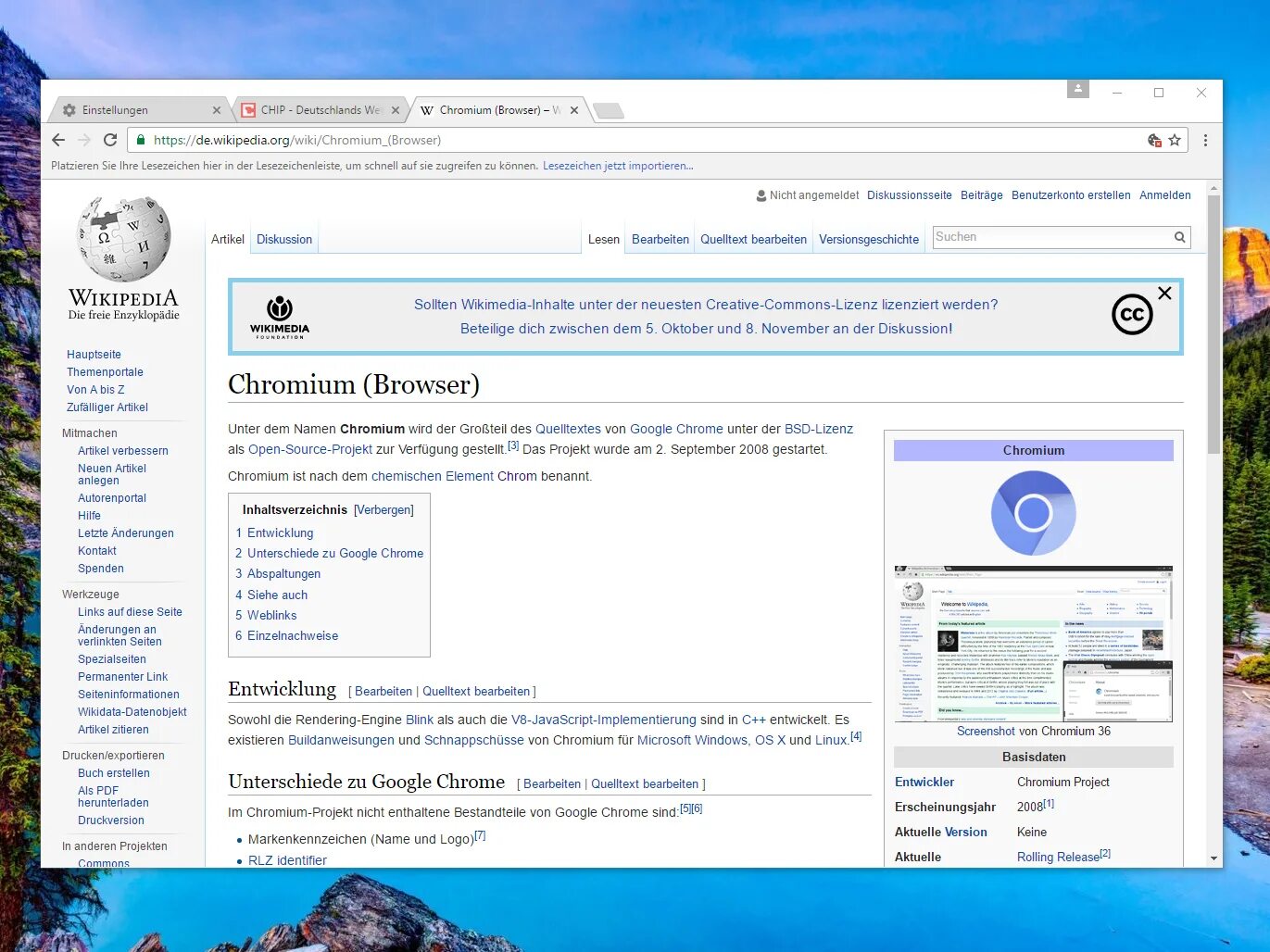
Task: Open Permanenter Link in Werkzeuge
Action: pyautogui.click(x=123, y=677)
